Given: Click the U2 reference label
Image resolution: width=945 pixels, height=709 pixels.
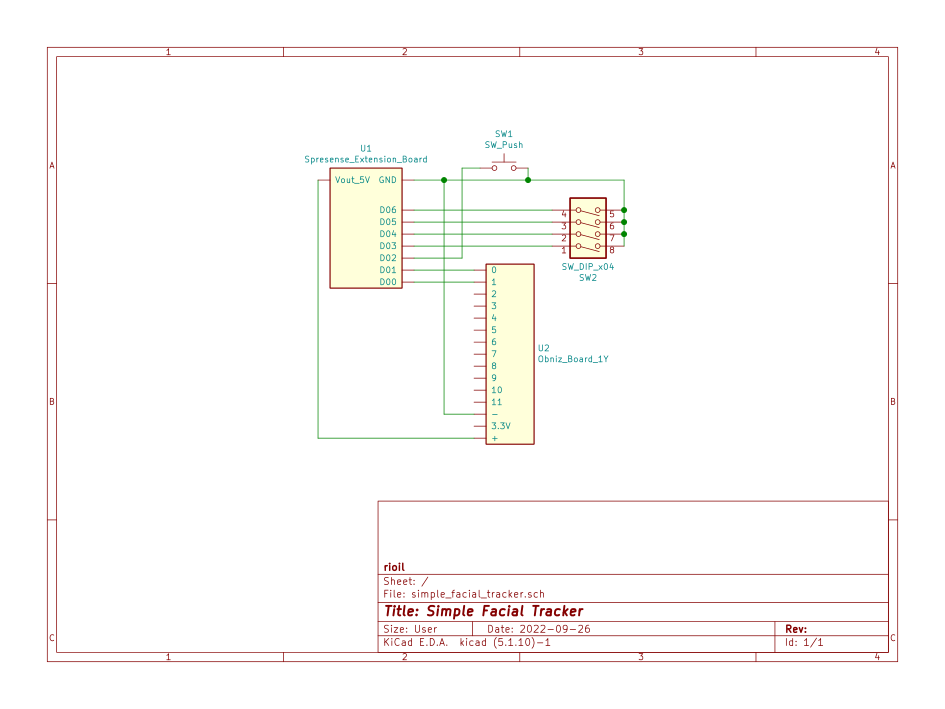Looking at the screenshot, I should [x=543, y=348].
